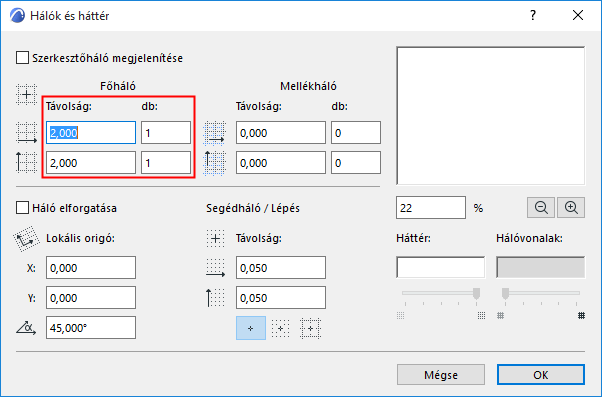
Task: Click Segédháló vertical step icon
Action: click(215, 298)
